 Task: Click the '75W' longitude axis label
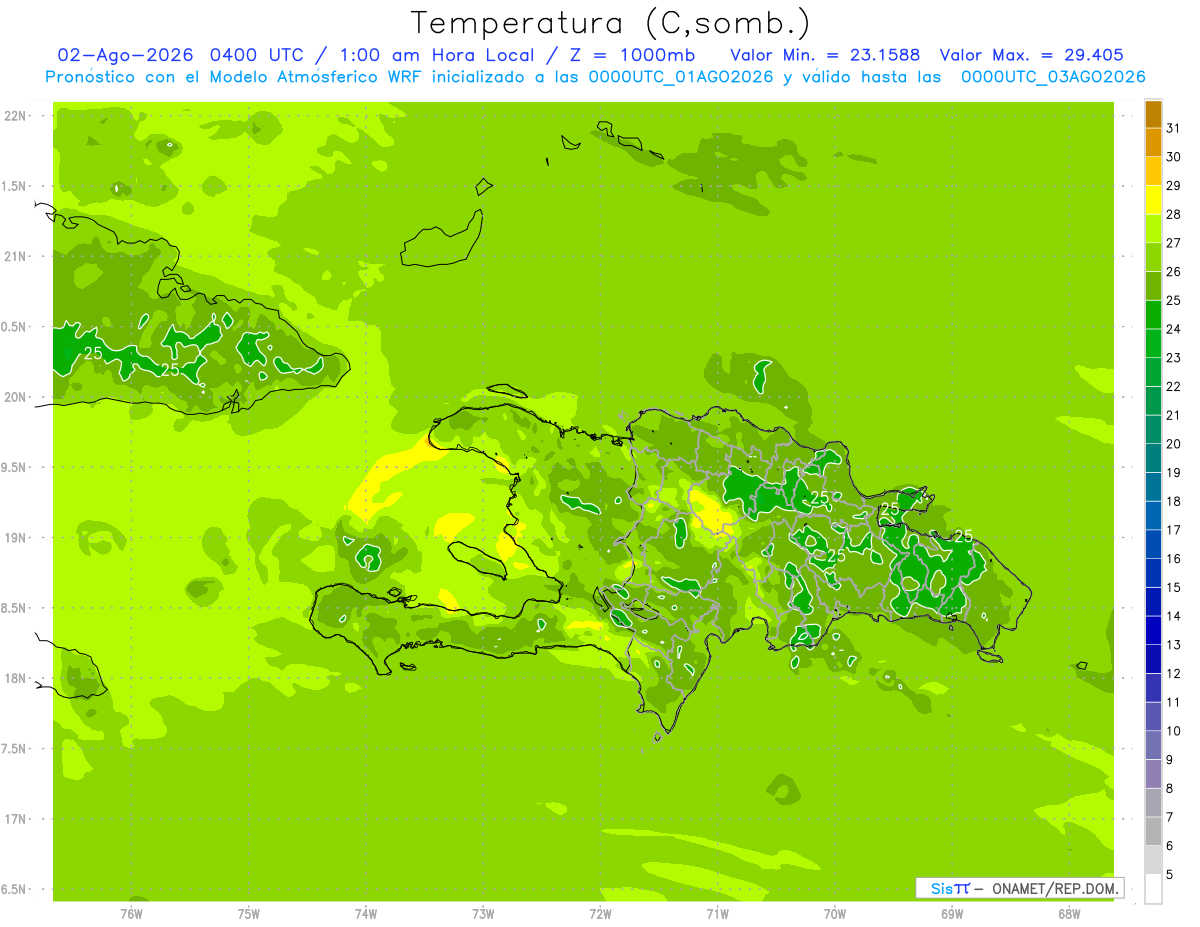tap(248, 914)
